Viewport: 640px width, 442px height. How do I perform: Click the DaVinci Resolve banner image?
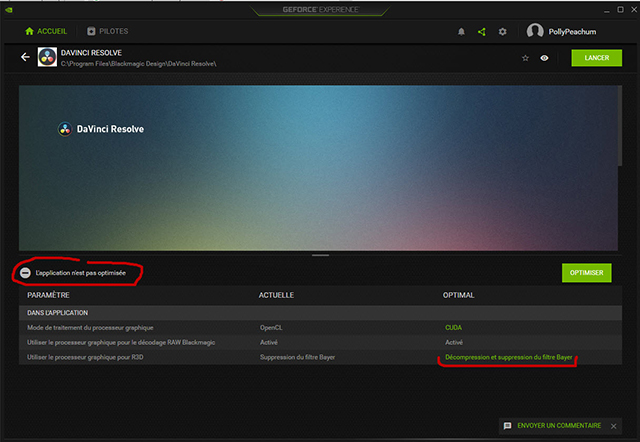point(318,168)
